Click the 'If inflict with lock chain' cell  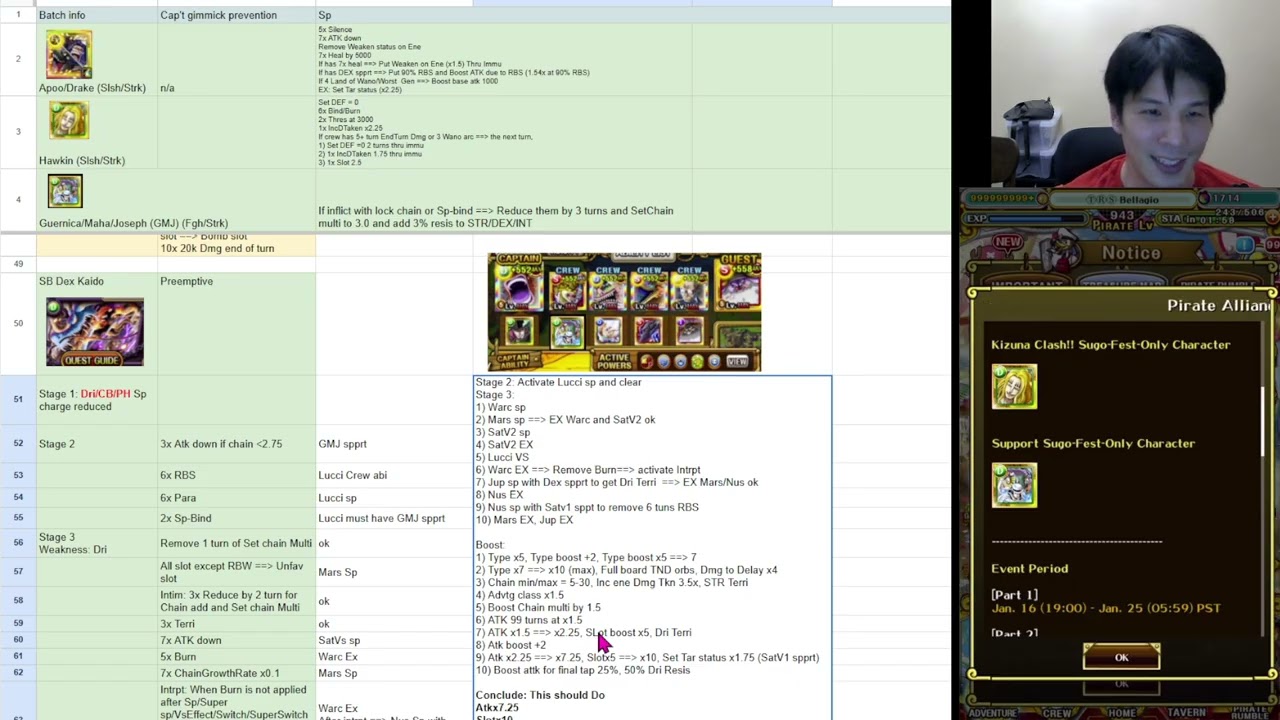click(x=495, y=217)
